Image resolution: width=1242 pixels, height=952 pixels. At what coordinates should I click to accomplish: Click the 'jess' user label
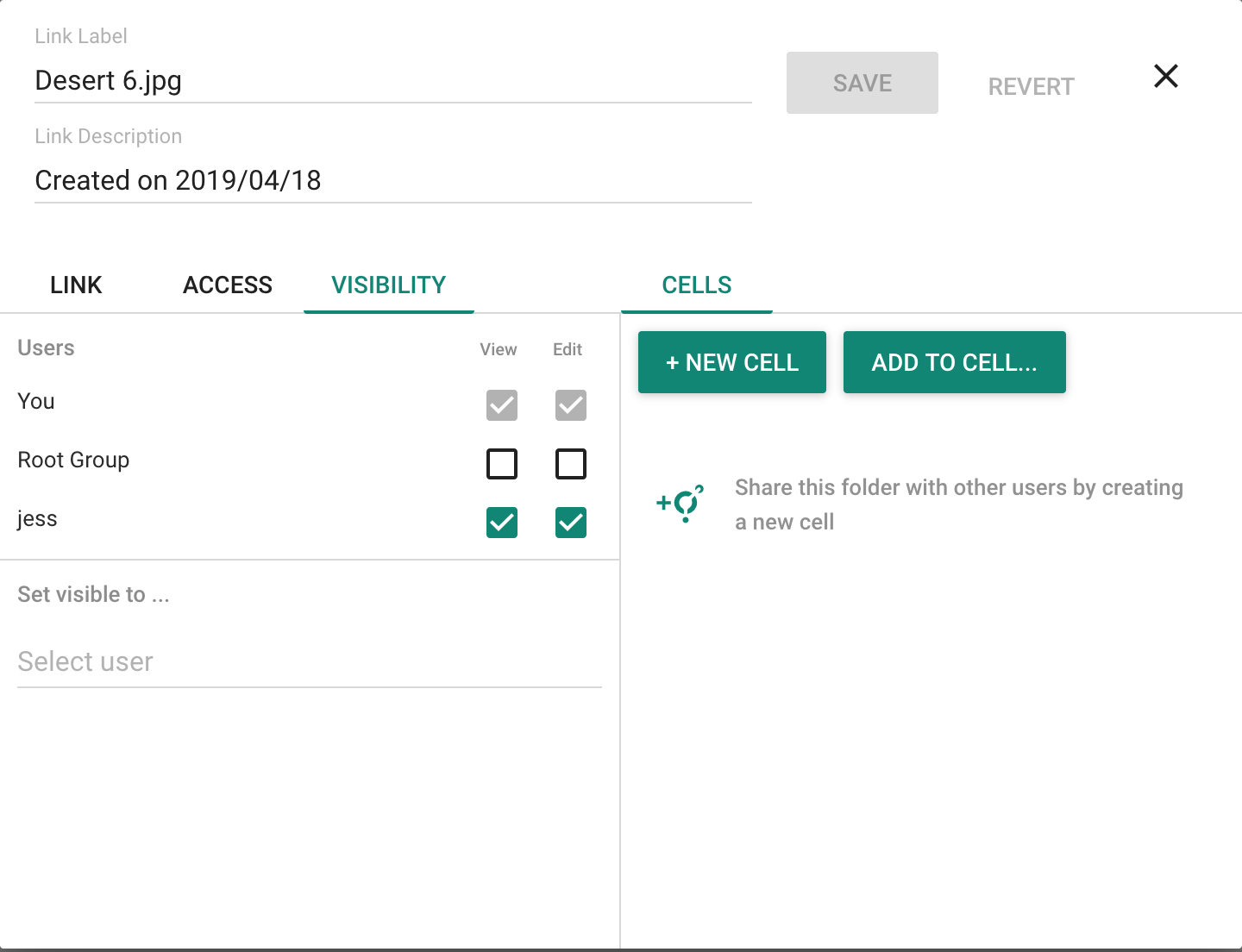point(37,519)
